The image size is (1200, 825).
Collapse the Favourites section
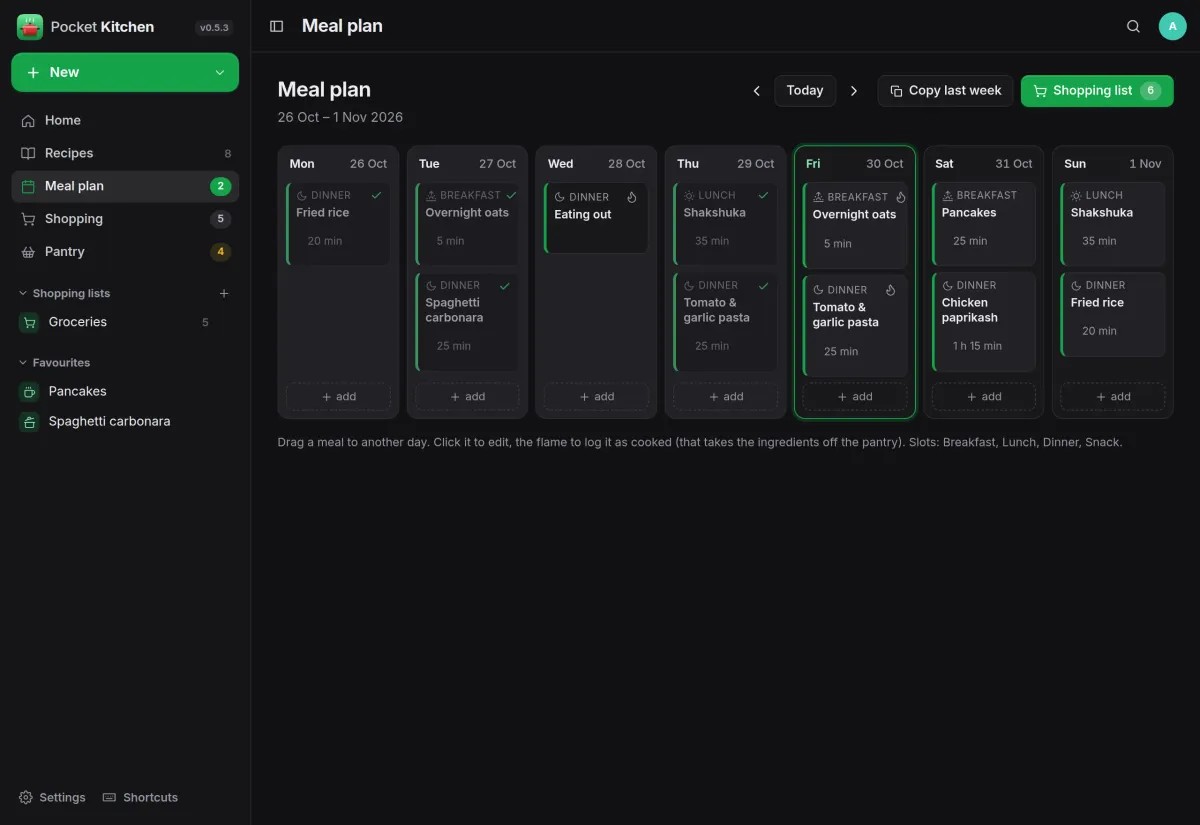tap(54, 363)
